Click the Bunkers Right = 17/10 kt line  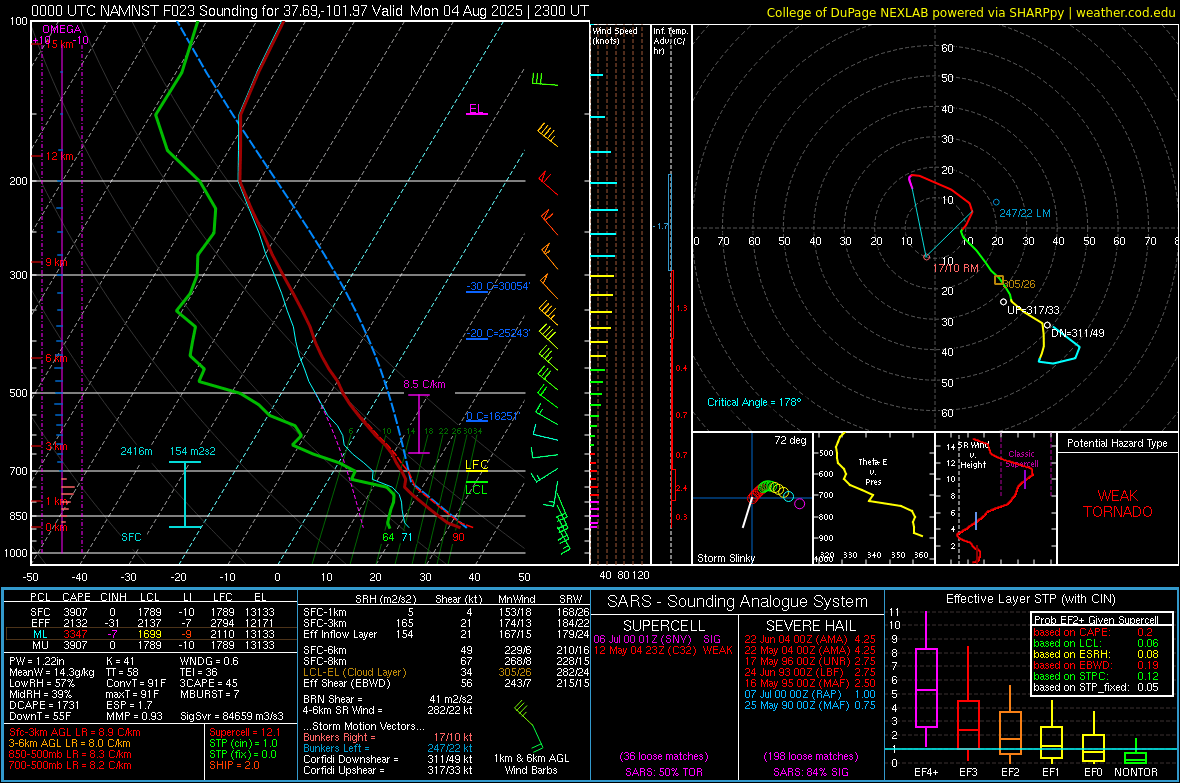tap(388, 737)
